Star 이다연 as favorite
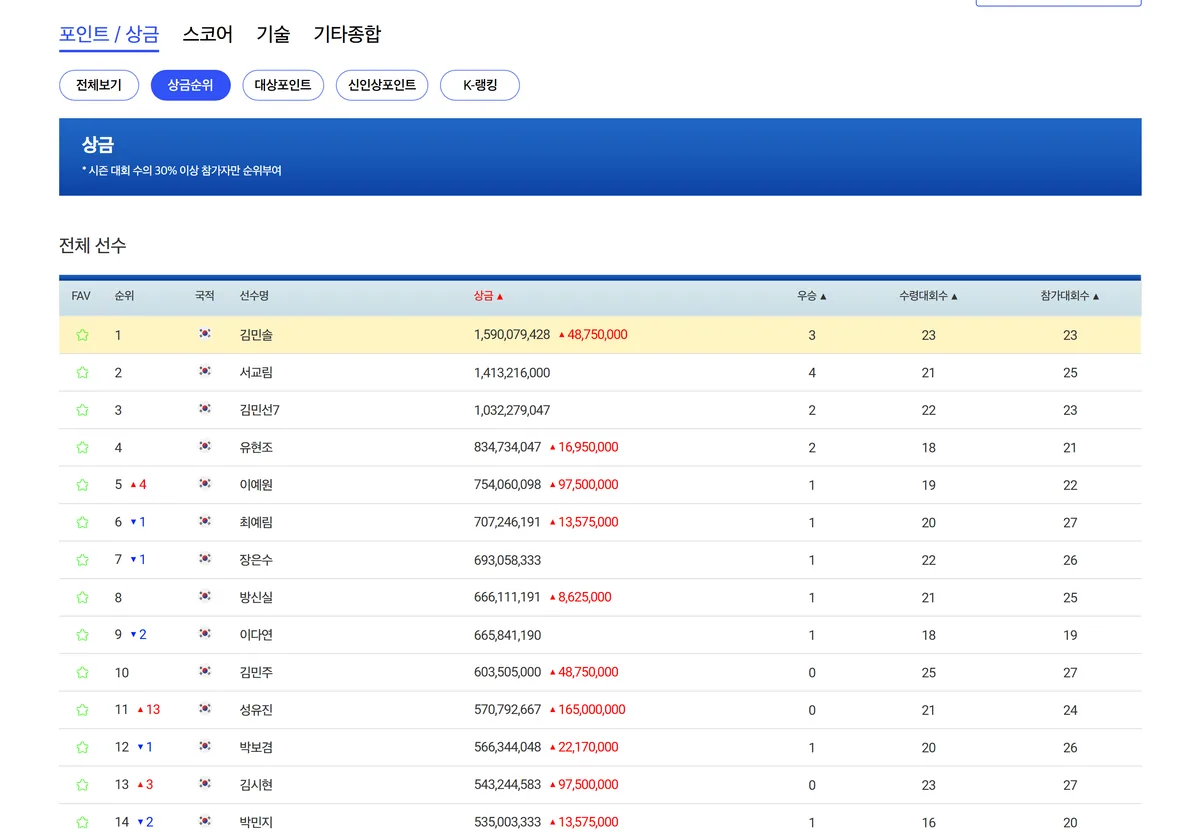Screen dimensions: 1200x833 tap(82, 635)
